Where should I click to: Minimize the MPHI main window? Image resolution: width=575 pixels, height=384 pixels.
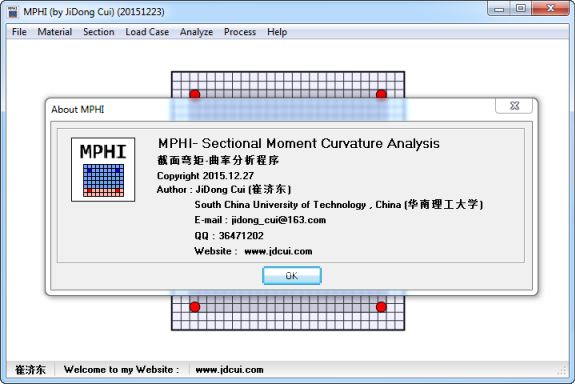[x=499, y=9]
